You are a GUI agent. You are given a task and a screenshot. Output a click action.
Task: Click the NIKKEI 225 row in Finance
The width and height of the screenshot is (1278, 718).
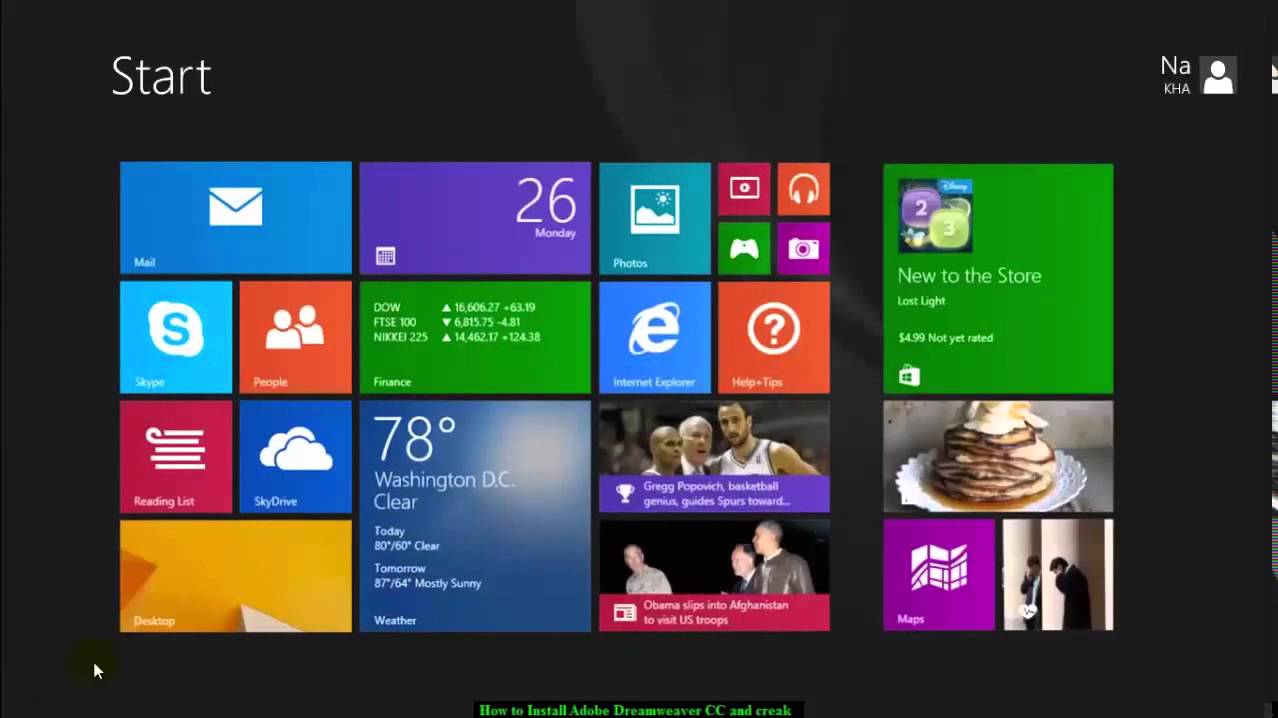457,337
